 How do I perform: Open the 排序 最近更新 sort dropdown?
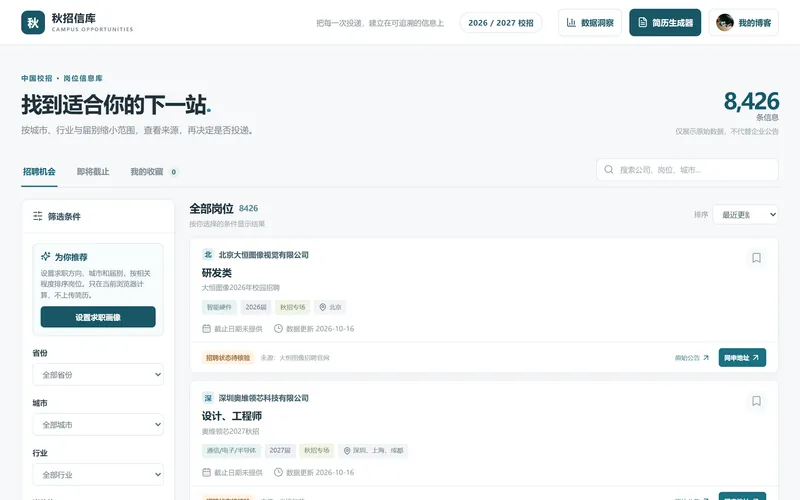pyautogui.click(x=745, y=215)
